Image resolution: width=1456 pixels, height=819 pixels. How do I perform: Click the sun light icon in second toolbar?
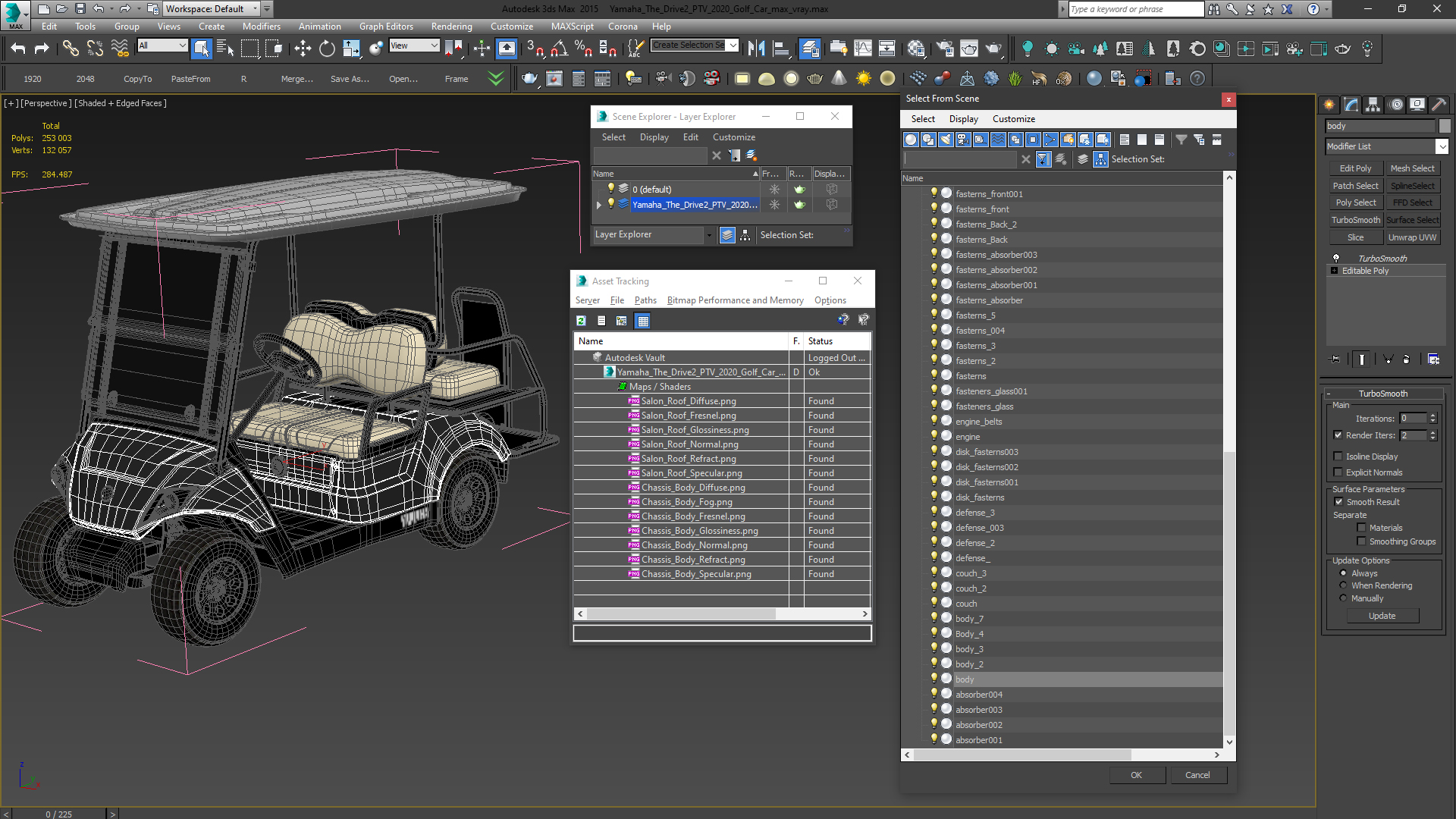[863, 78]
